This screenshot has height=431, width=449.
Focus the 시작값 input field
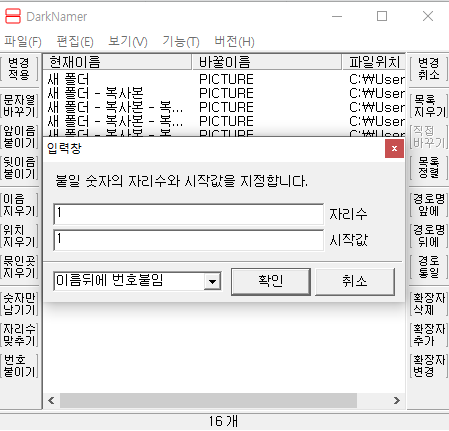188,240
